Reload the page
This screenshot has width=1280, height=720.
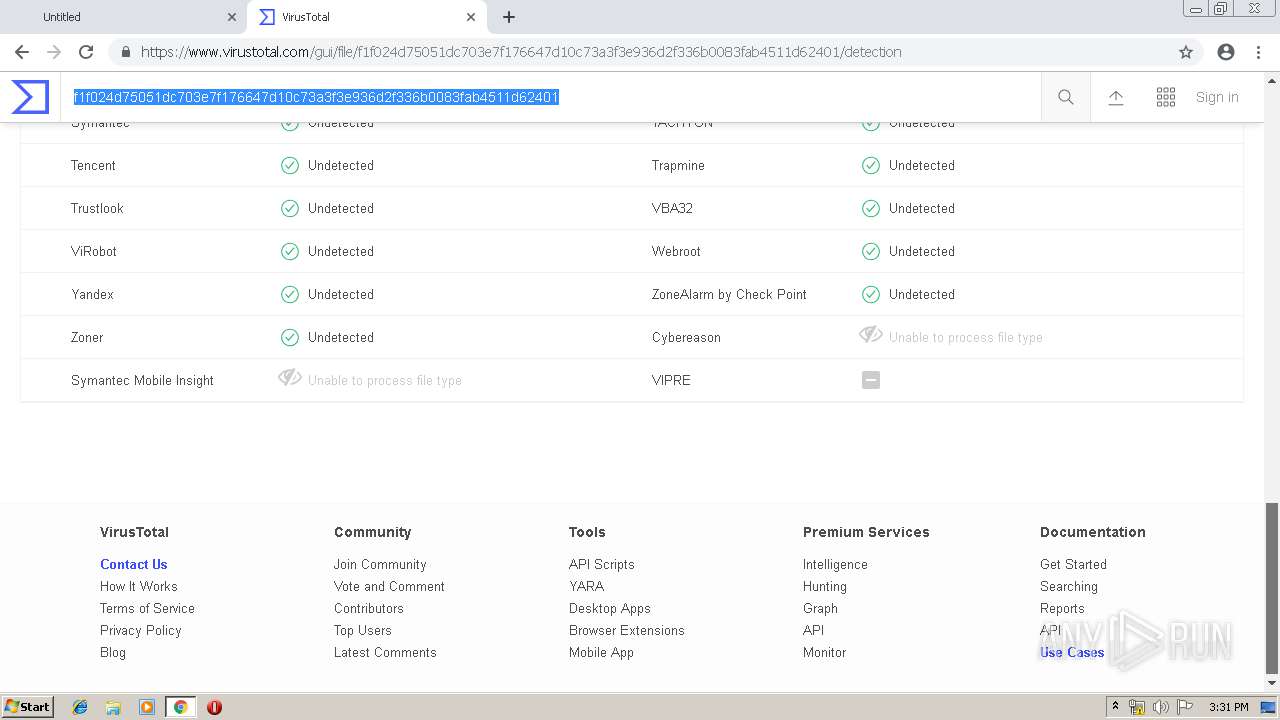click(86, 52)
